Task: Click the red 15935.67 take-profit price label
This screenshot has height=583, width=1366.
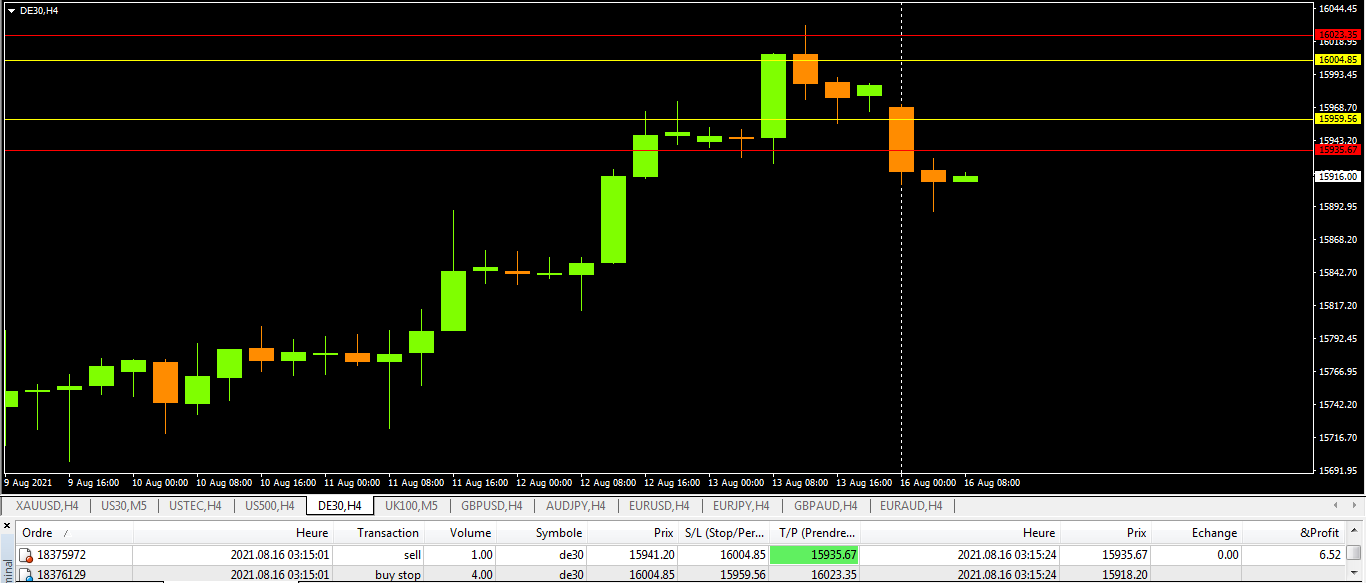Action: coord(1338,150)
